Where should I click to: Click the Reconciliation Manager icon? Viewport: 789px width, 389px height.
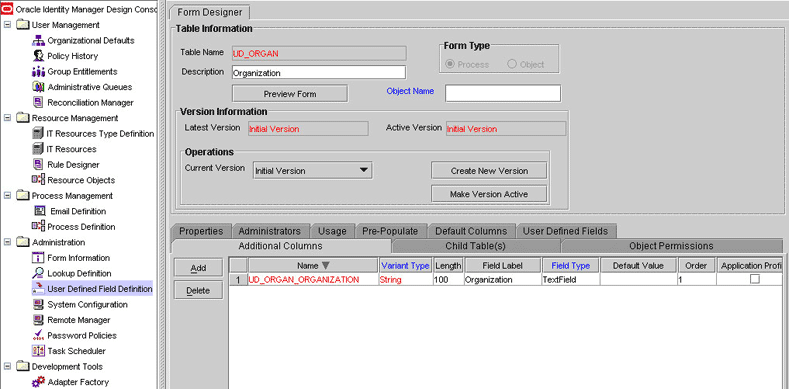pyautogui.click(x=38, y=103)
